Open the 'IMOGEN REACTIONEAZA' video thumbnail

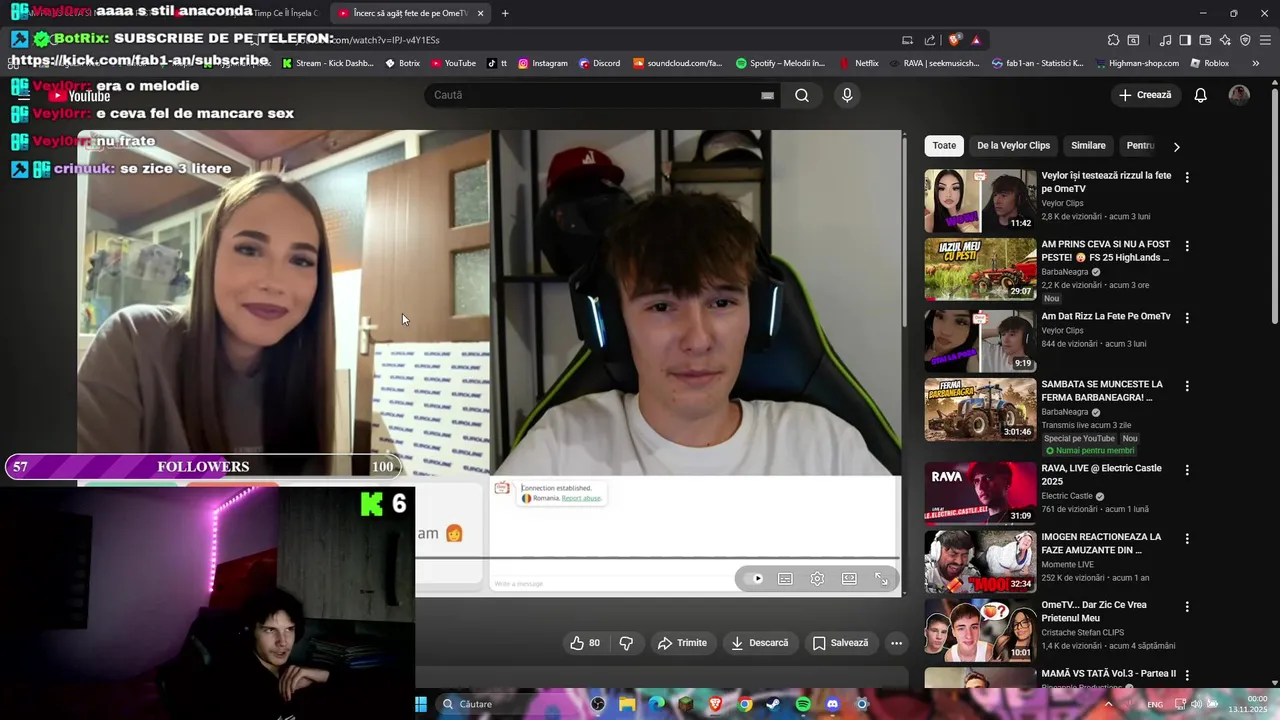980,561
